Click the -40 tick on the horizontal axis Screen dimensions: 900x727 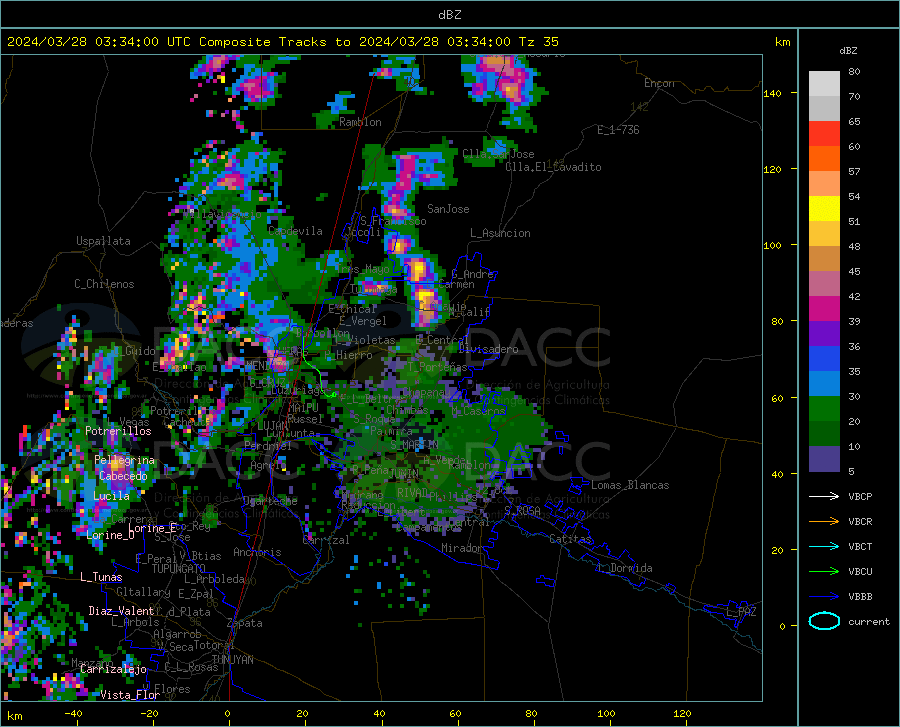coord(73,714)
